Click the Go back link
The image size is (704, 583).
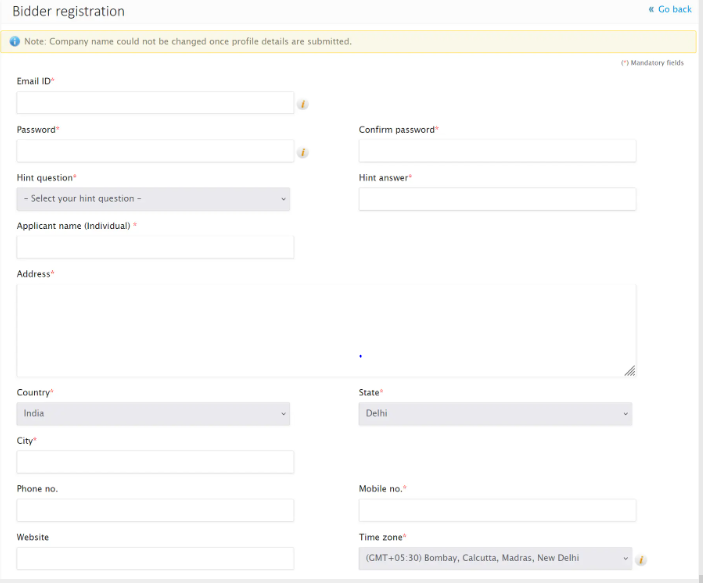pyautogui.click(x=670, y=9)
